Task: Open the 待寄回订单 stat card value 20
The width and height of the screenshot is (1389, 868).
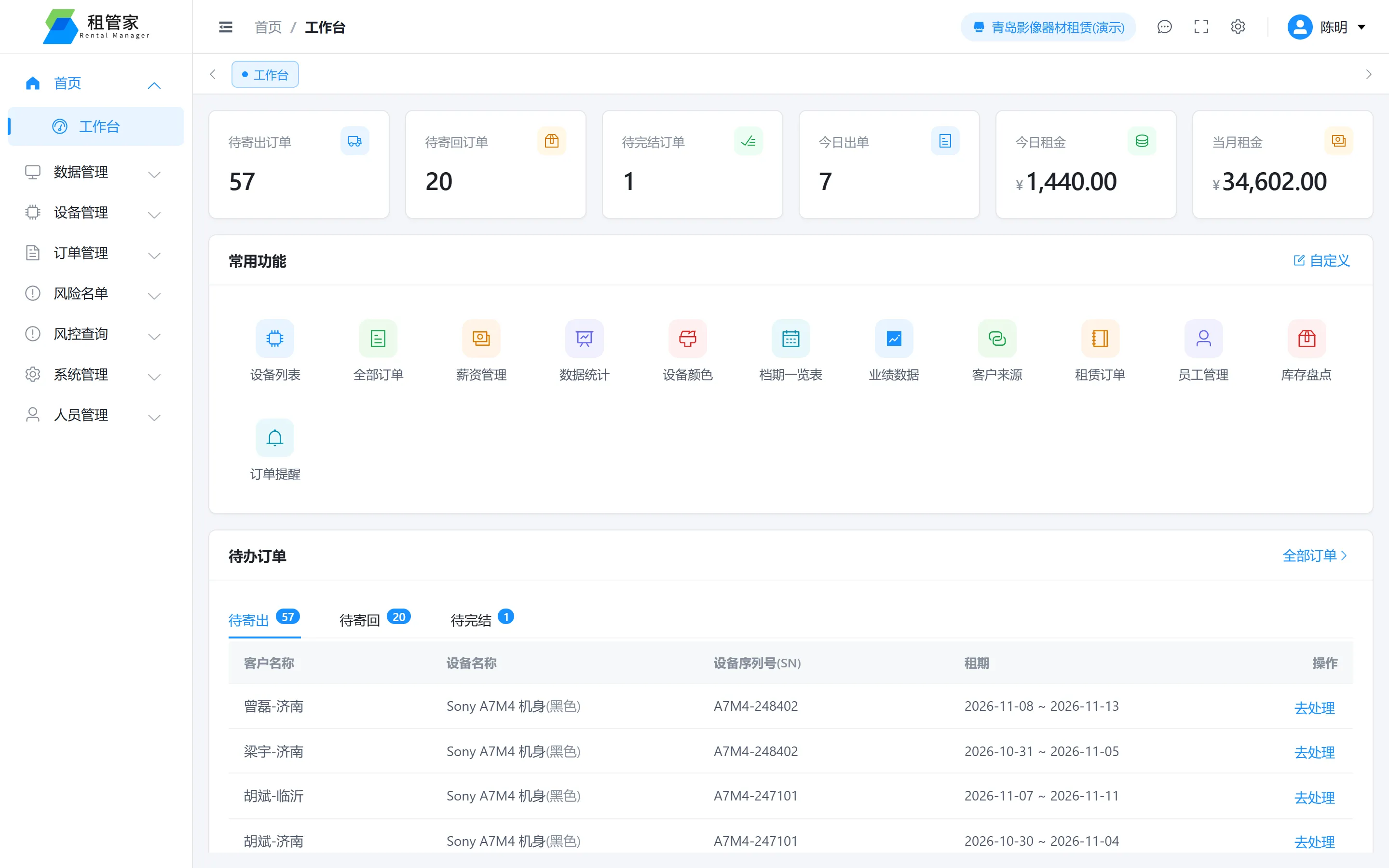Action: pos(439,182)
